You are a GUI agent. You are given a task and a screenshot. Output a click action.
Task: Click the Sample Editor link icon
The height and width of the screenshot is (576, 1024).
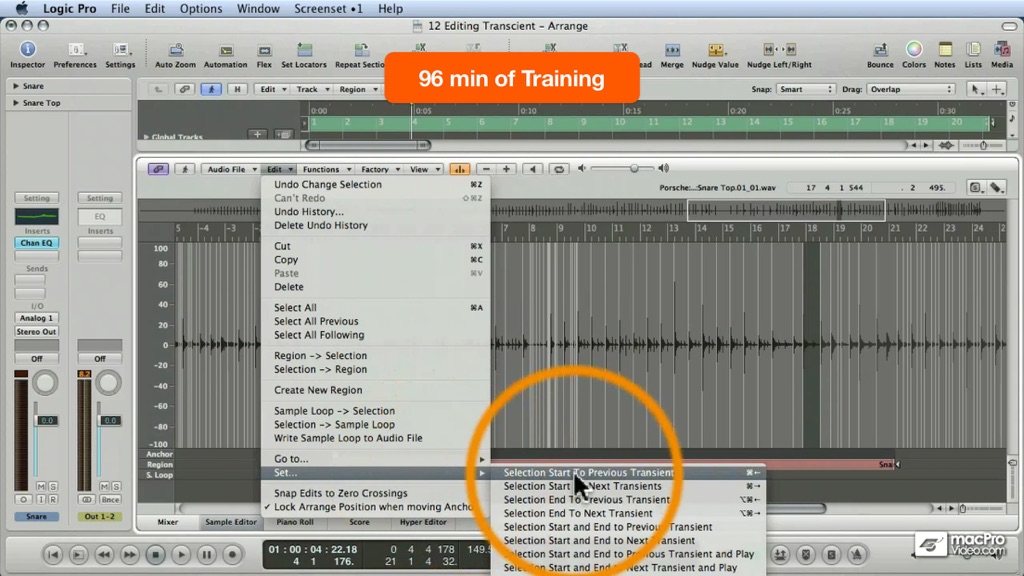pyautogui.click(x=158, y=169)
